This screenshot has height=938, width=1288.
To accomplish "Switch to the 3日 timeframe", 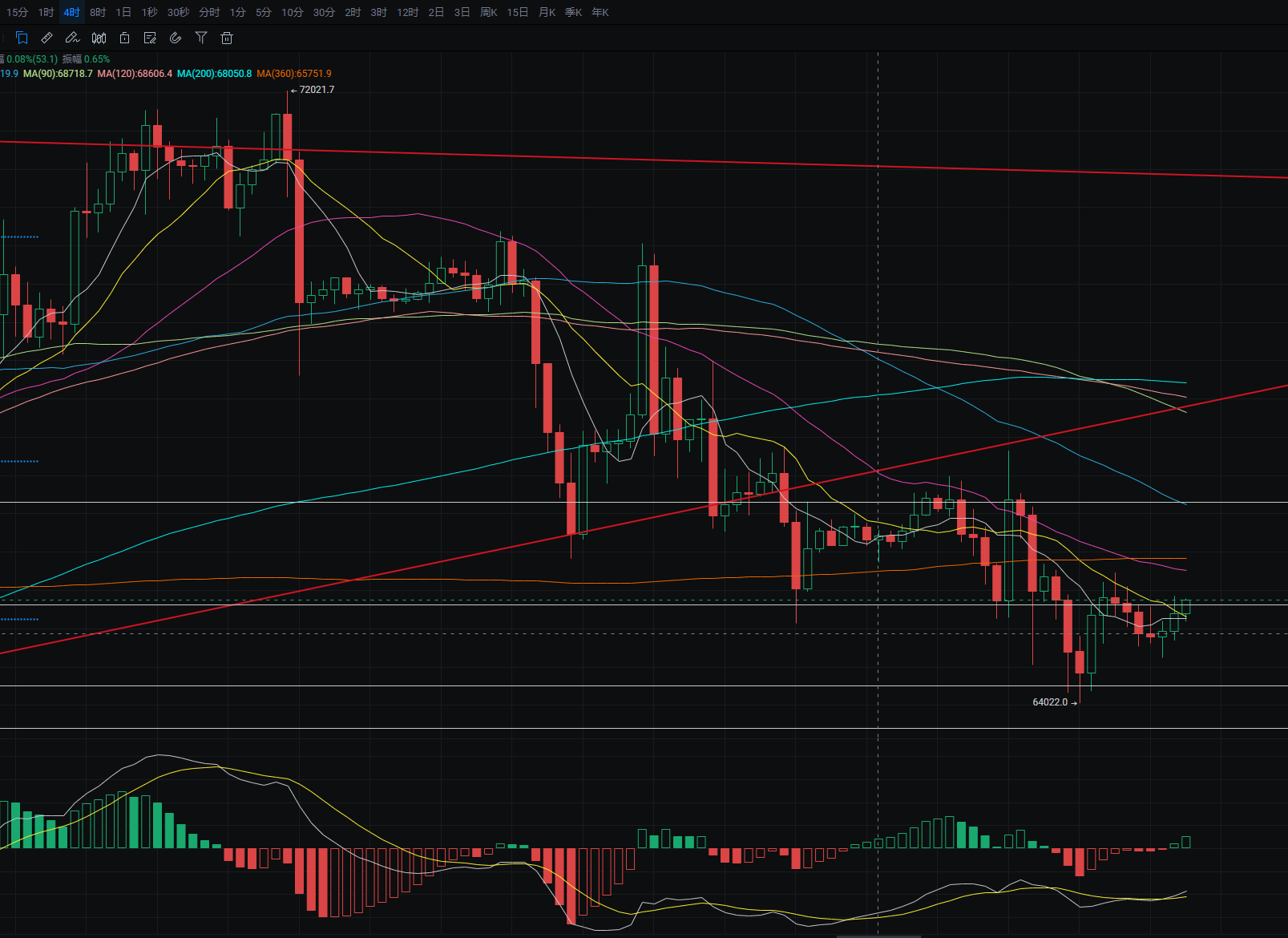I will tap(462, 12).
